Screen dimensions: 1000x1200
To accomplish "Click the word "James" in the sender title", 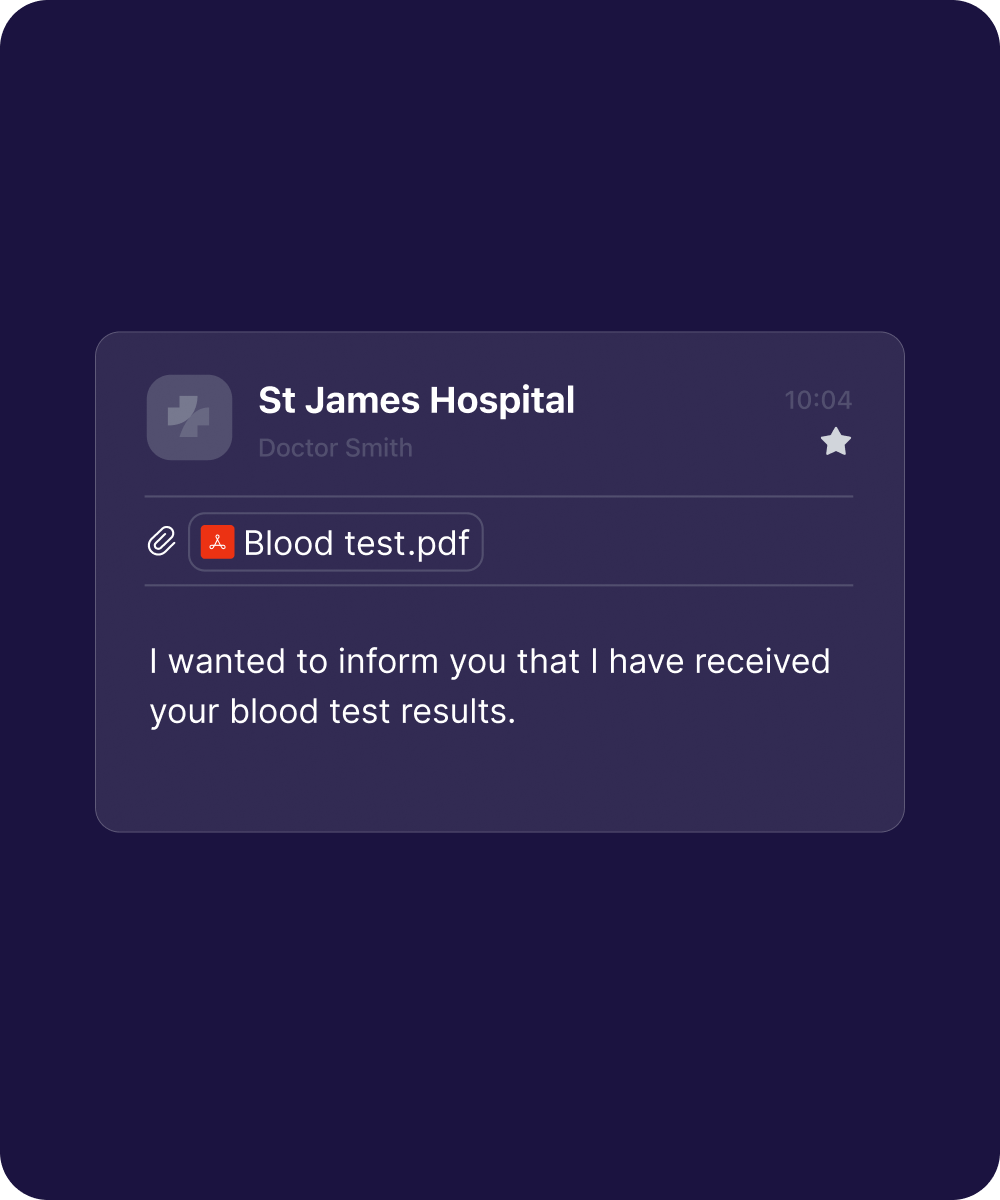I will click(x=363, y=400).
